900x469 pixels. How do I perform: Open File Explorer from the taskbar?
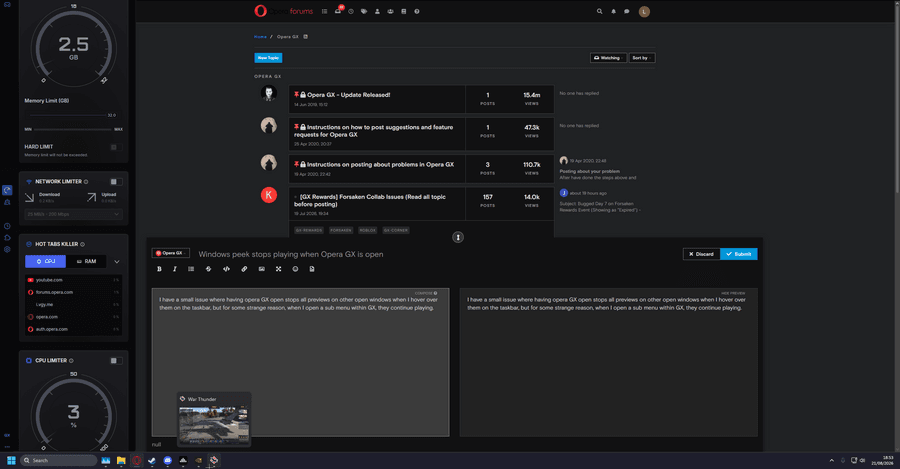pos(121,460)
